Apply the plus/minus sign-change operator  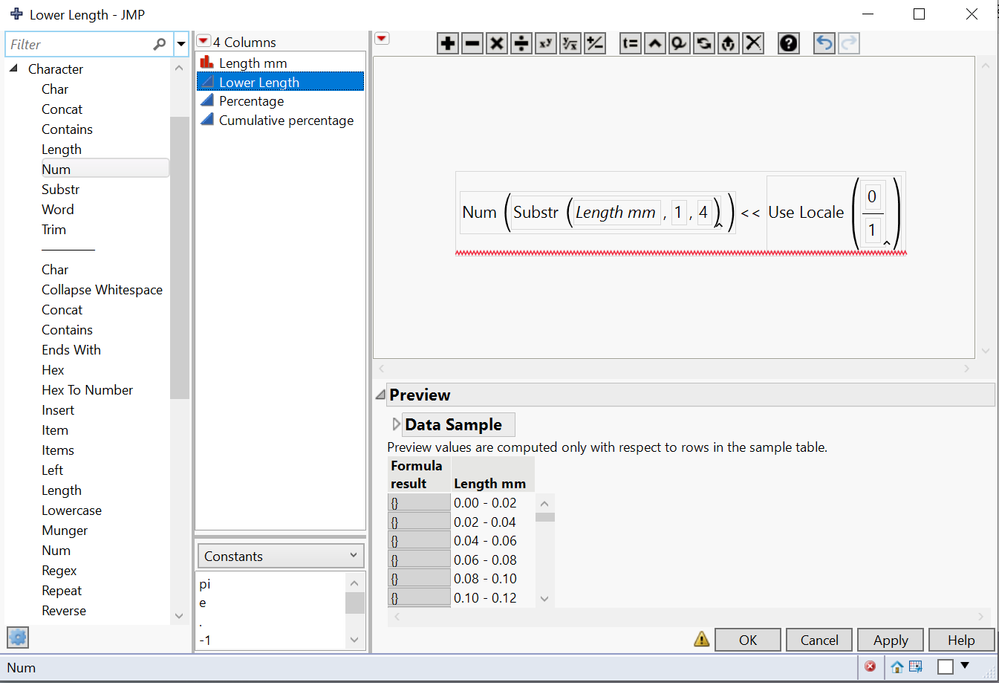point(594,43)
